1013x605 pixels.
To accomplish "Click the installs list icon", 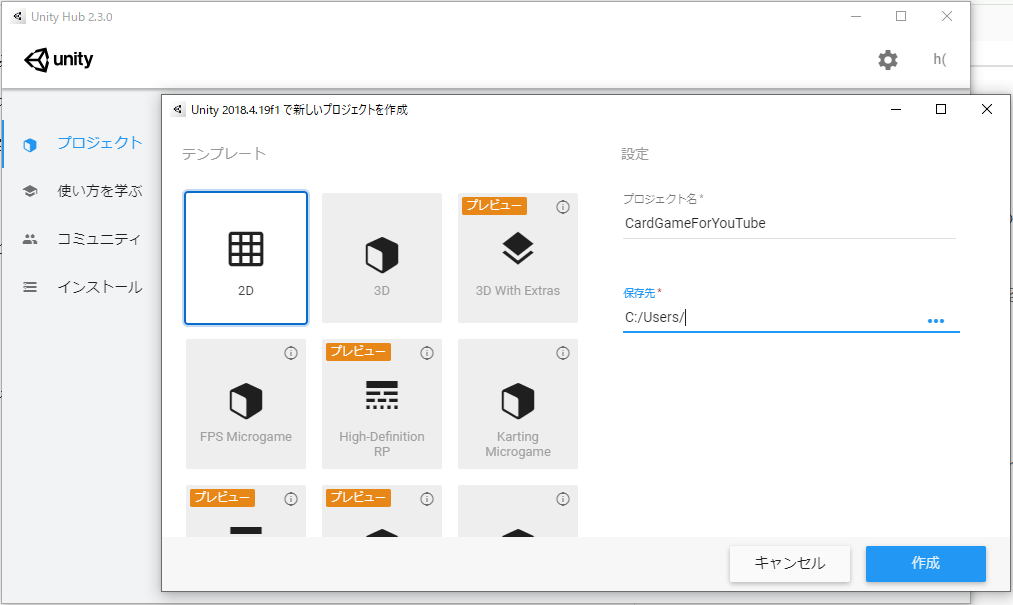I will click(x=30, y=287).
